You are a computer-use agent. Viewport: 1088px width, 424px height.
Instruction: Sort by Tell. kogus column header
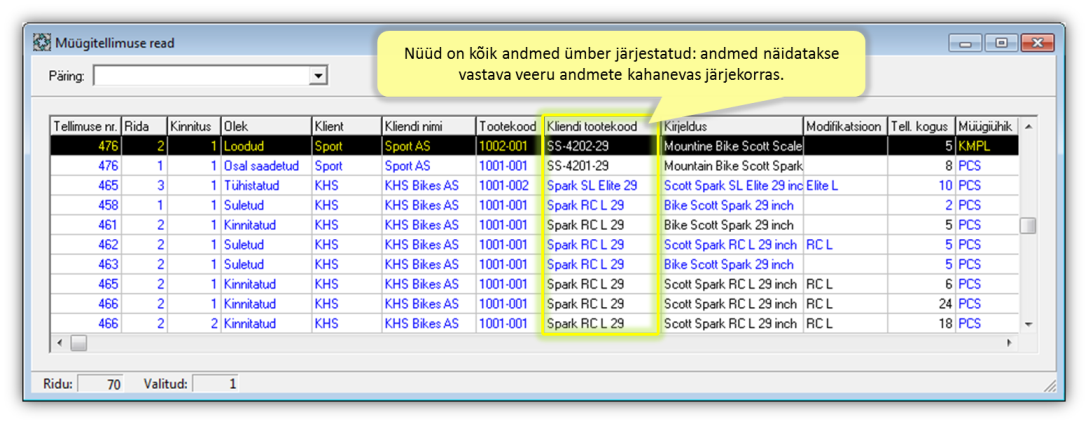click(921, 126)
